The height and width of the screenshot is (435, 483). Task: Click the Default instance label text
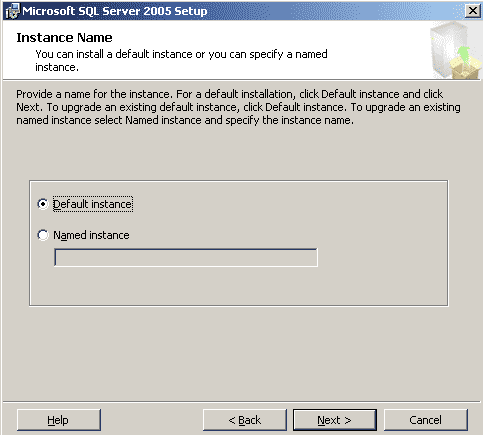(93, 204)
